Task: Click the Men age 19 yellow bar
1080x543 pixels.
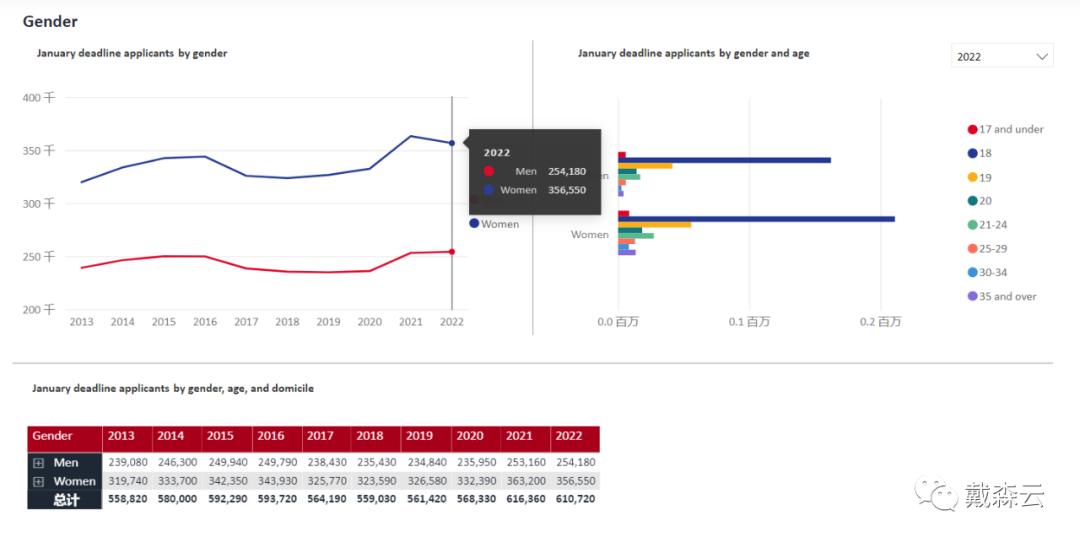Action: (x=645, y=165)
